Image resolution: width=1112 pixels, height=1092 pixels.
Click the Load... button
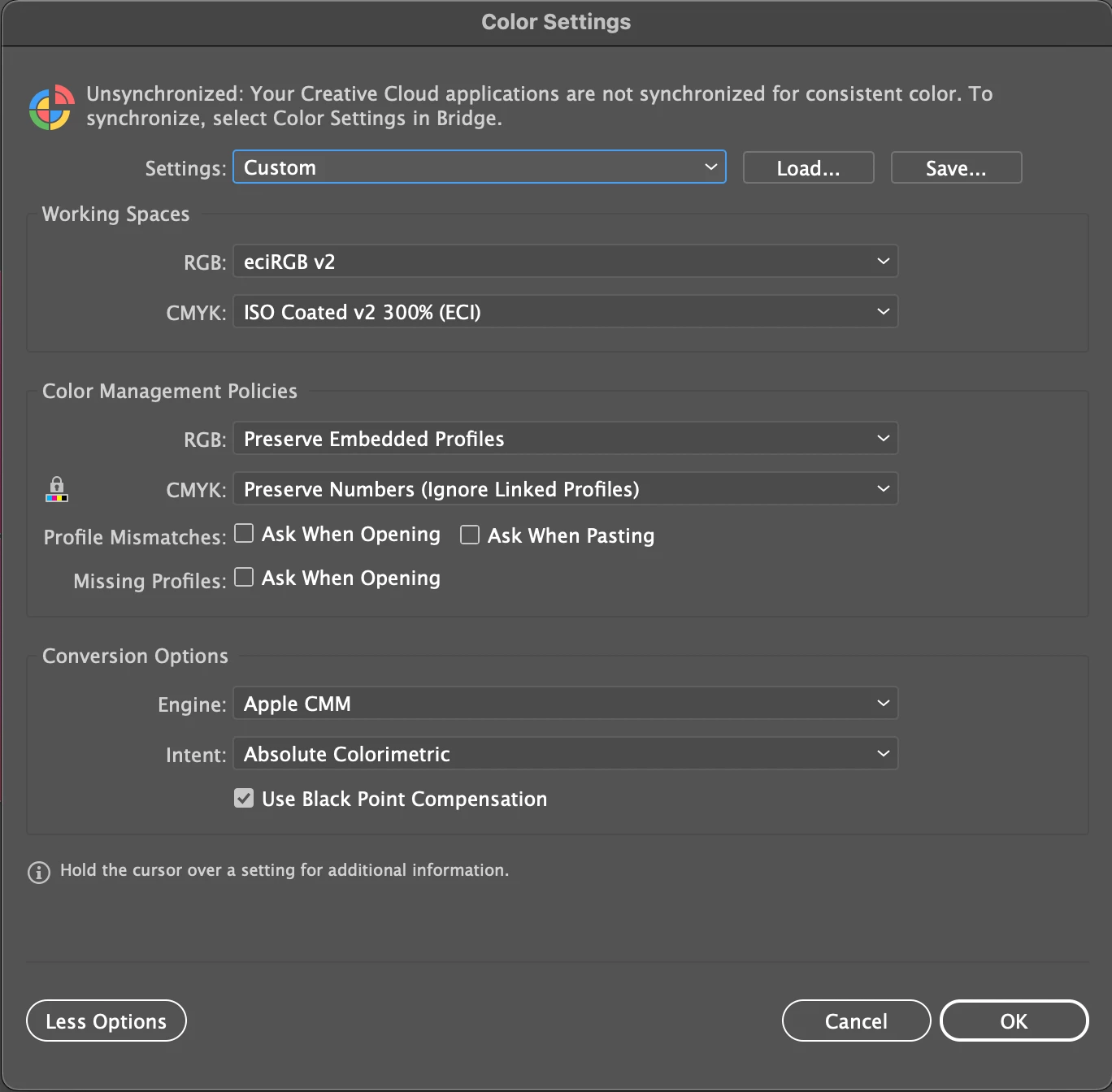click(x=809, y=168)
